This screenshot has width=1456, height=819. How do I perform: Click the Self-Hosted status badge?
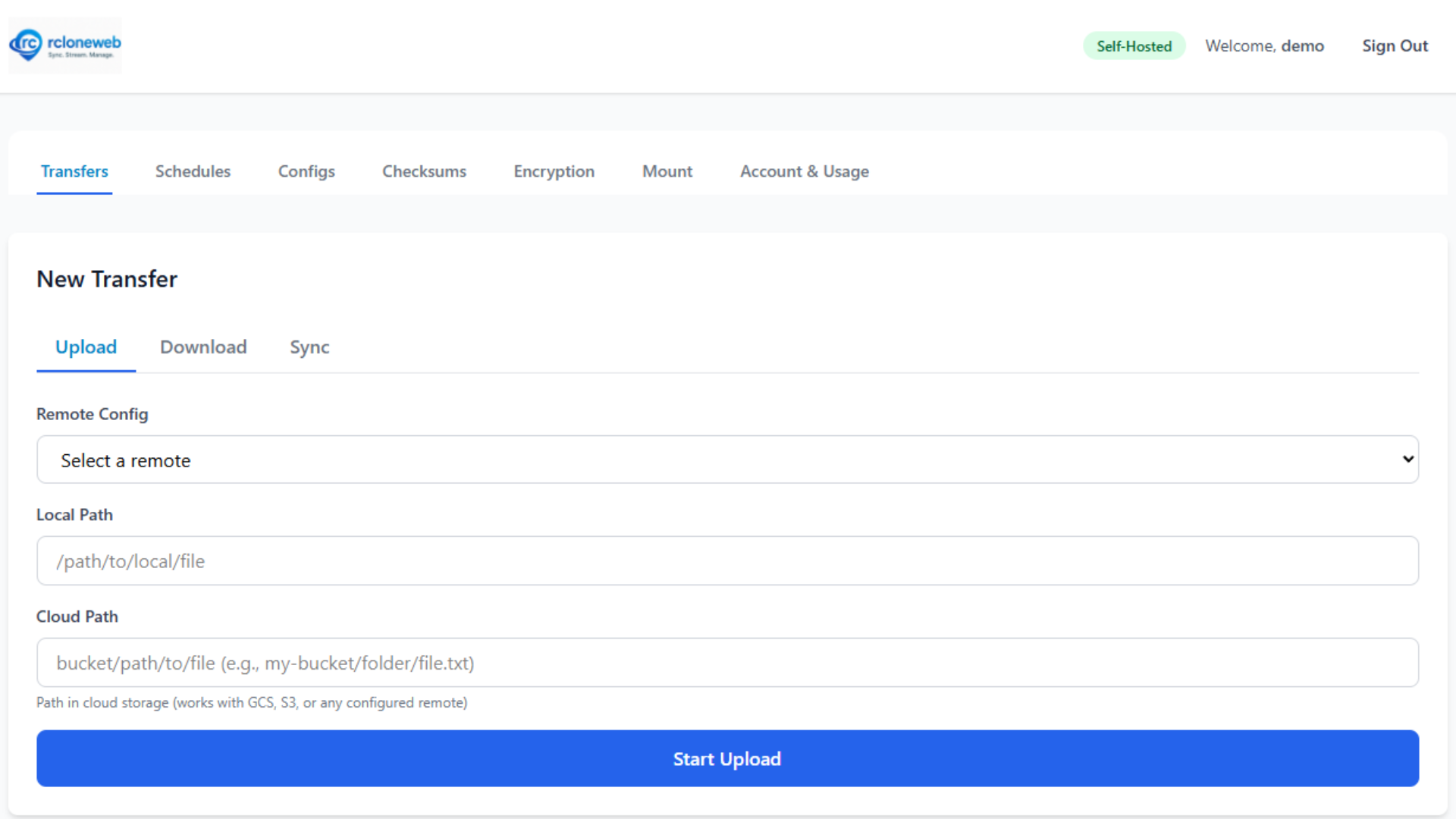(1134, 46)
